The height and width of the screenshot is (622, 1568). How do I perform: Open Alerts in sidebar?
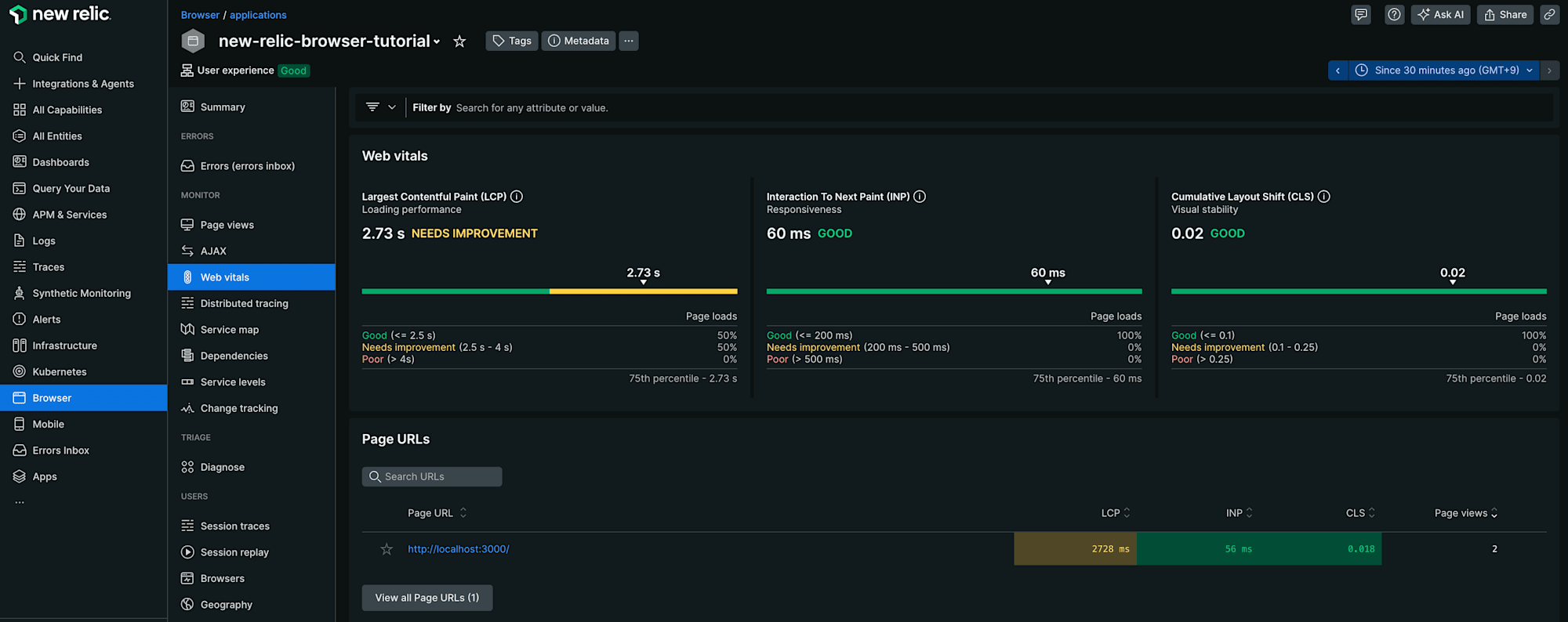[84, 320]
